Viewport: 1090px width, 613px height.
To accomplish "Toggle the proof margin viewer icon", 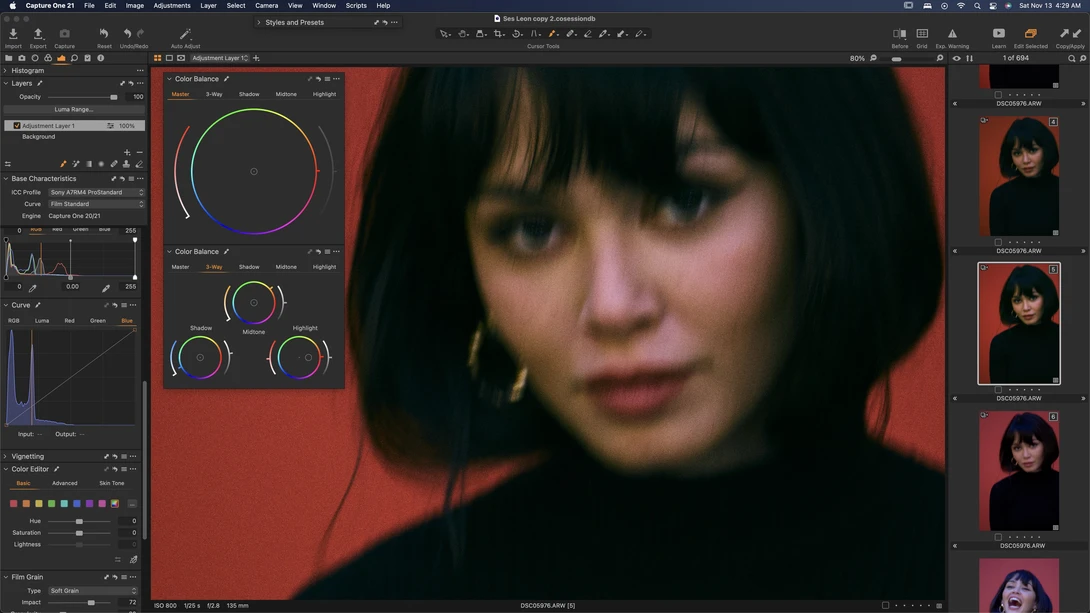I will 181,58.
